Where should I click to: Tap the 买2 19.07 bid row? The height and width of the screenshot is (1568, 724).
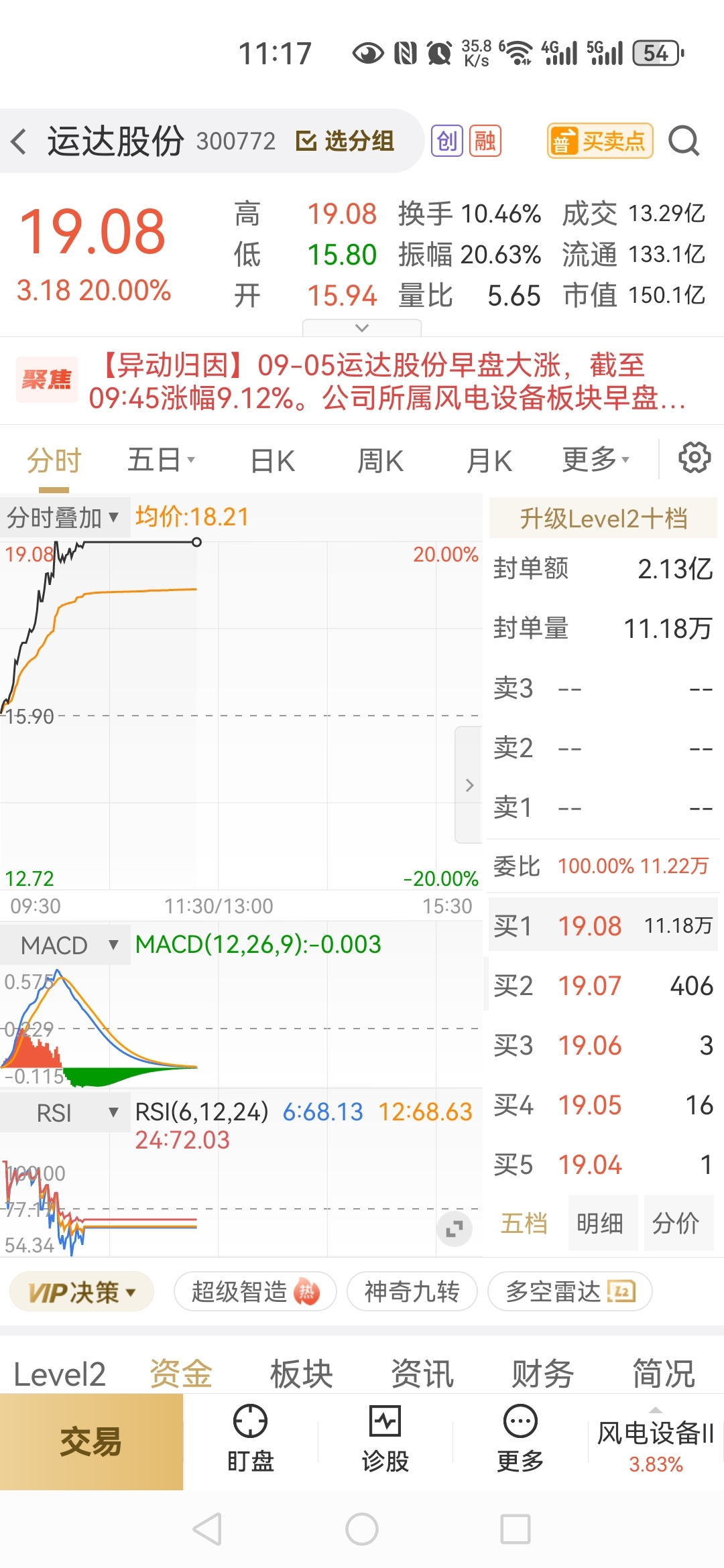[603, 986]
